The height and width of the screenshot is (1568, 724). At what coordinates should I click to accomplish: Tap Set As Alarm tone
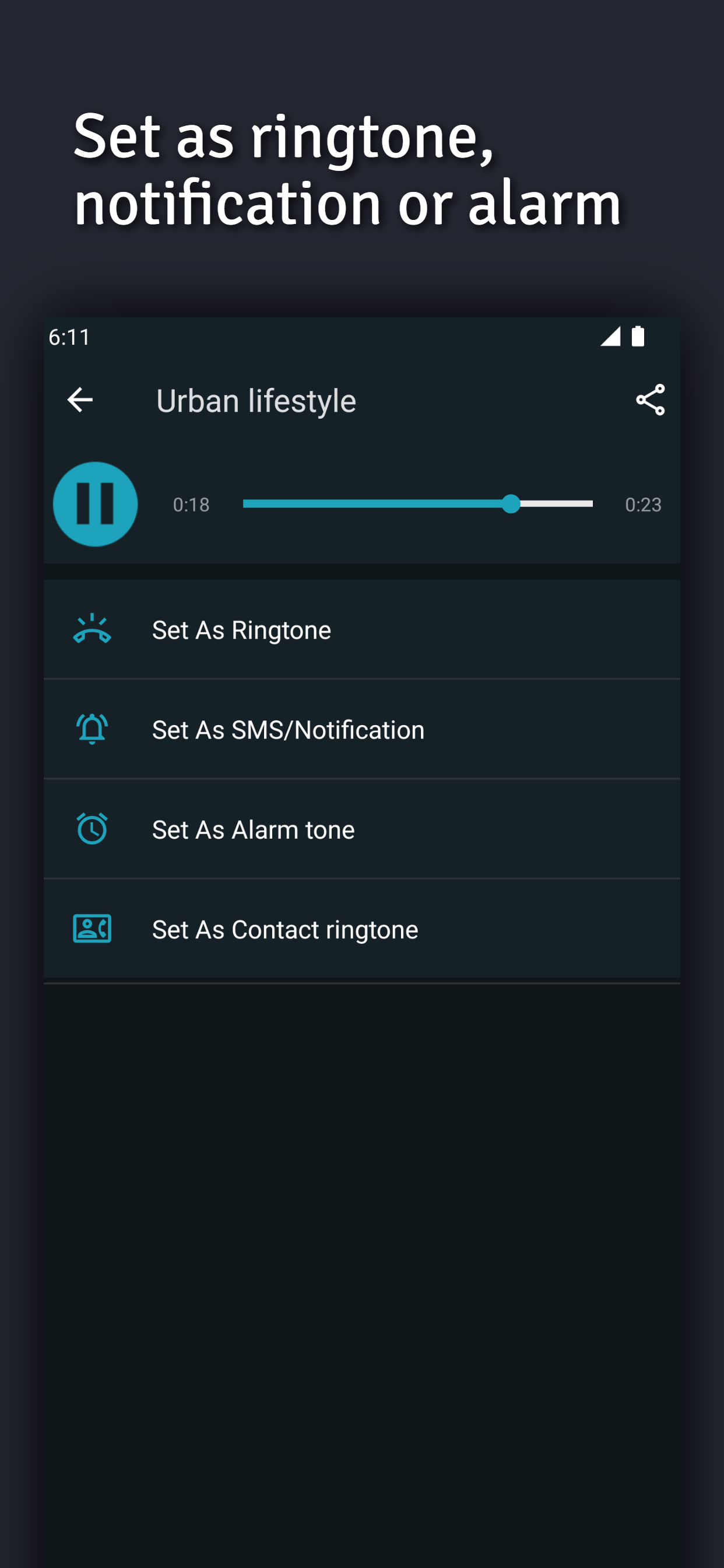(x=253, y=829)
